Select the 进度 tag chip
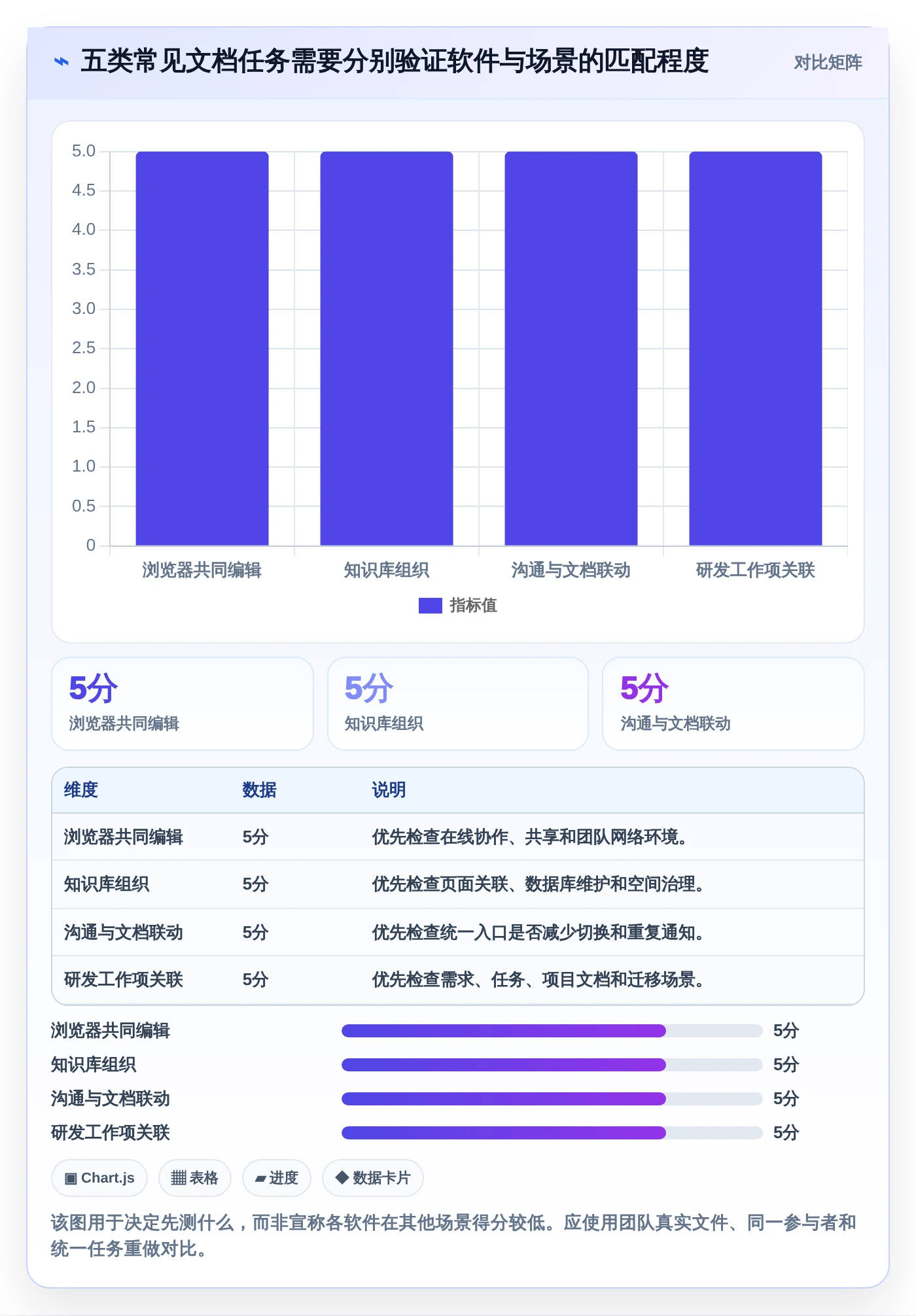 pos(277,1178)
